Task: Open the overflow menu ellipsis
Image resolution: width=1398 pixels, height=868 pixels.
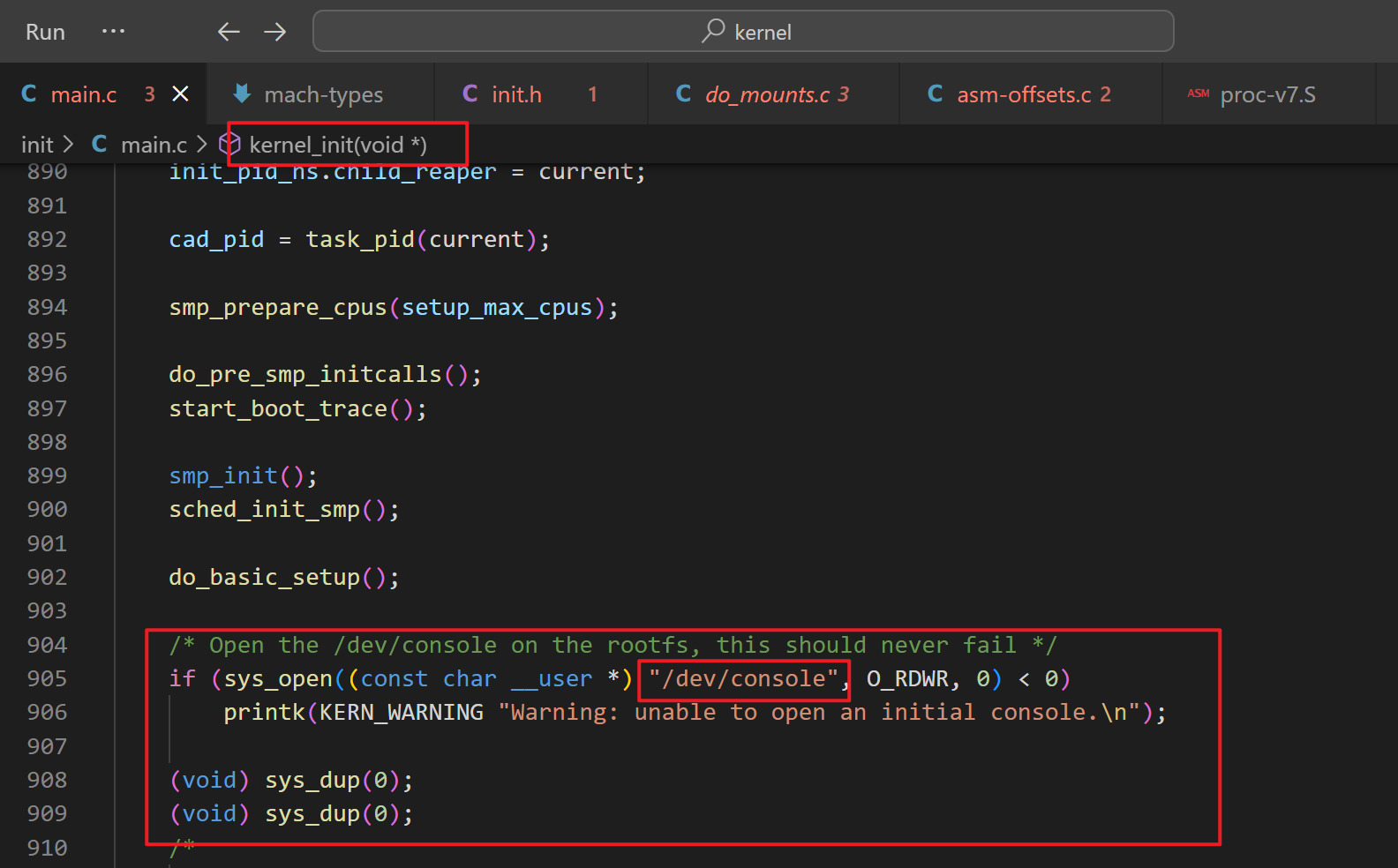Action: [113, 32]
